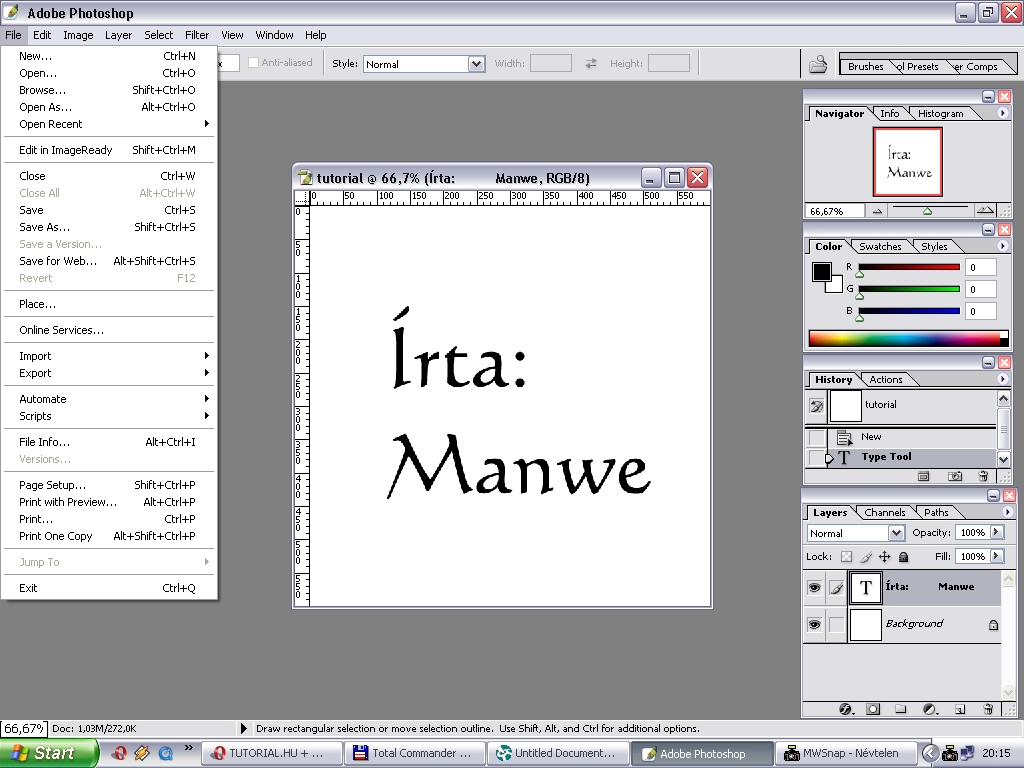Viewport: 1024px width, 768px height.
Task: Switch to Total Commander in taskbar
Action: 414,753
